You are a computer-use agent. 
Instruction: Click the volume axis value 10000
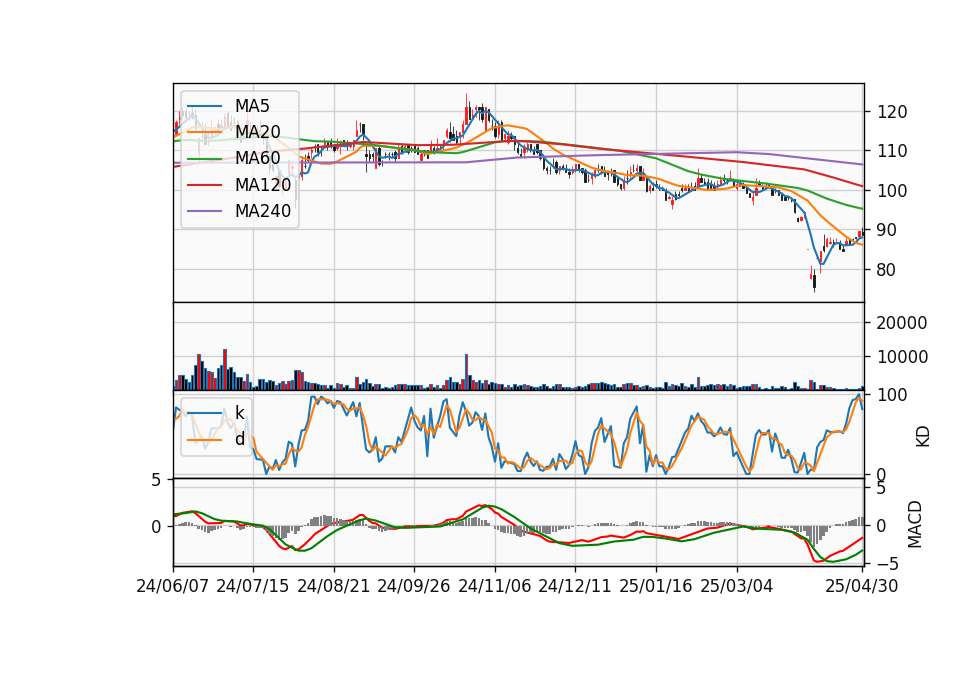coord(902,358)
